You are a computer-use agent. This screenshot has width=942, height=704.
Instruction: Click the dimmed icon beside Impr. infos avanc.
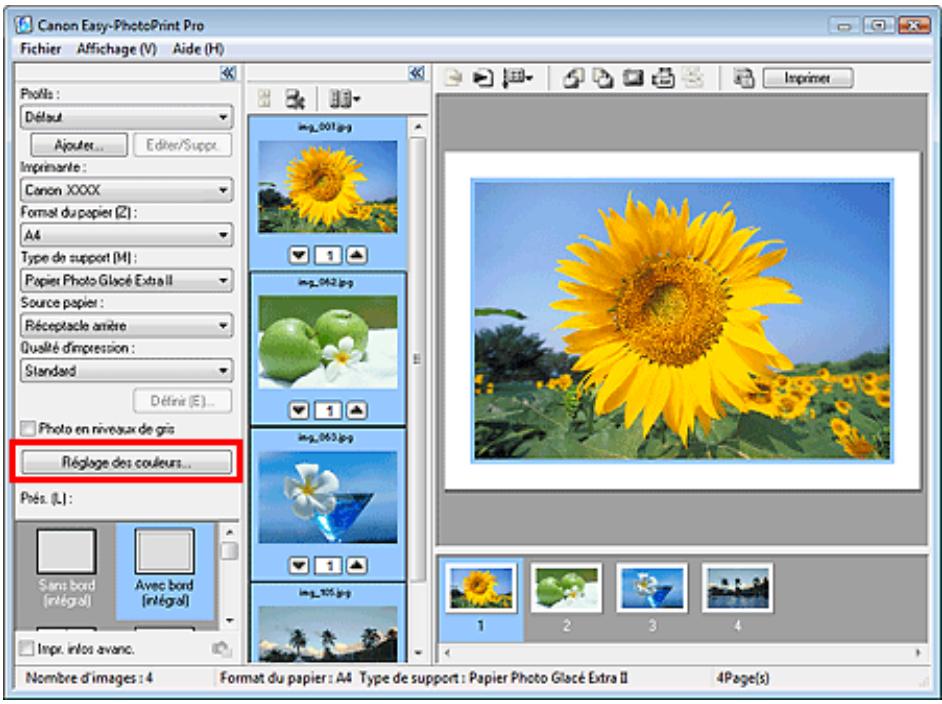[222, 649]
